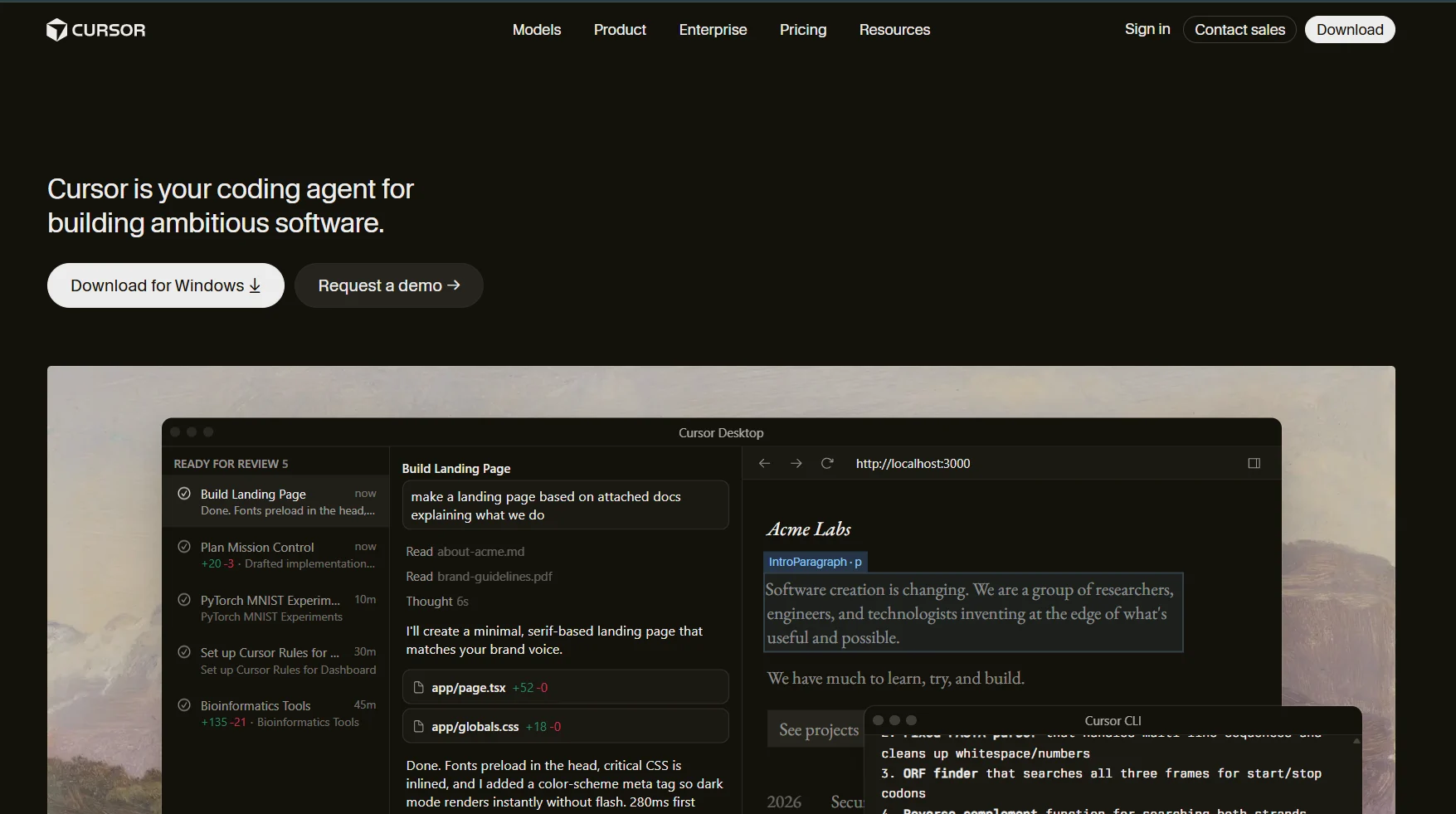1456x814 pixels.
Task: Go to the Pricing page
Action: pyautogui.click(x=803, y=30)
